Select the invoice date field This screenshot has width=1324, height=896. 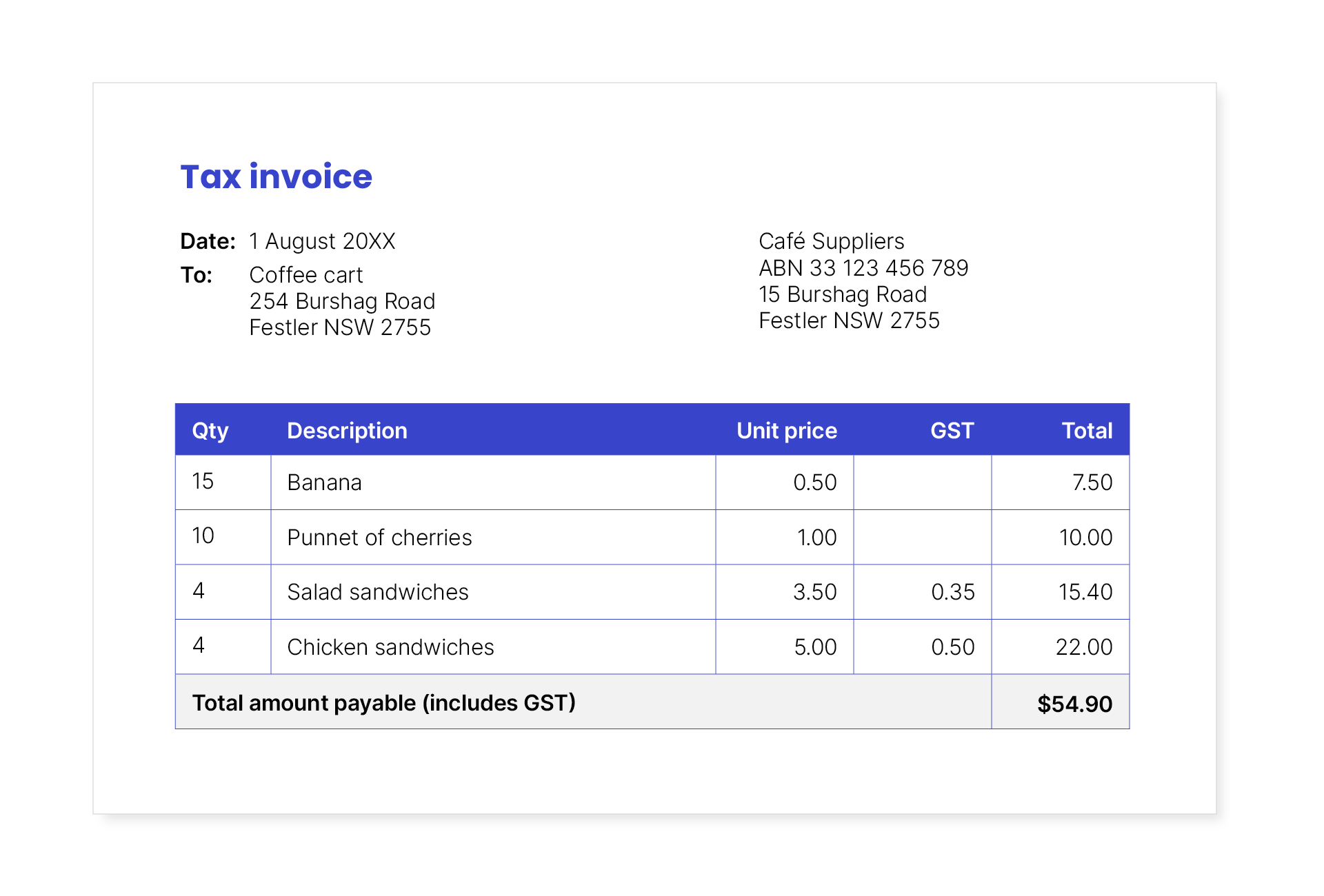pos(321,241)
